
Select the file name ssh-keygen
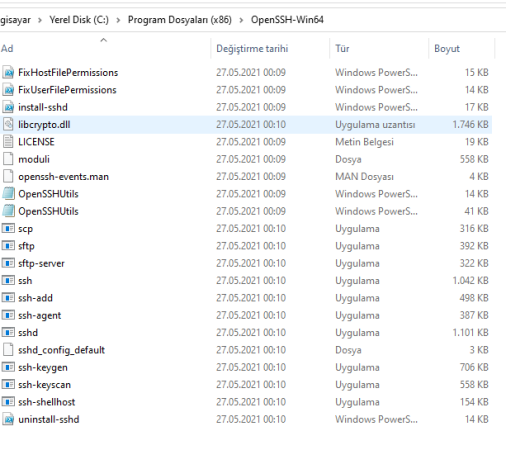[x=43, y=367]
